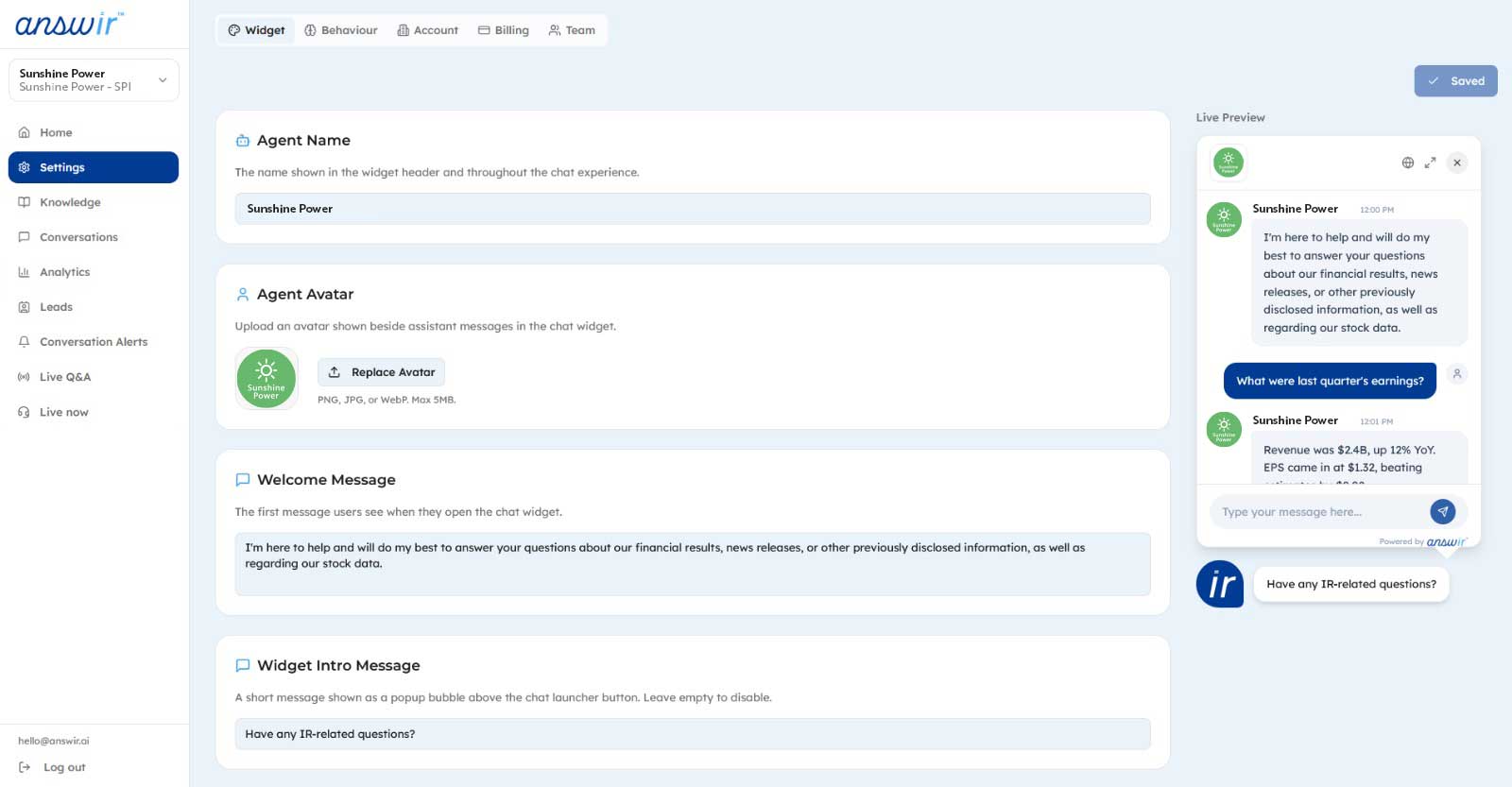1512x787 pixels.
Task: Click the agent avatar thumbnail in settings
Action: click(x=266, y=378)
